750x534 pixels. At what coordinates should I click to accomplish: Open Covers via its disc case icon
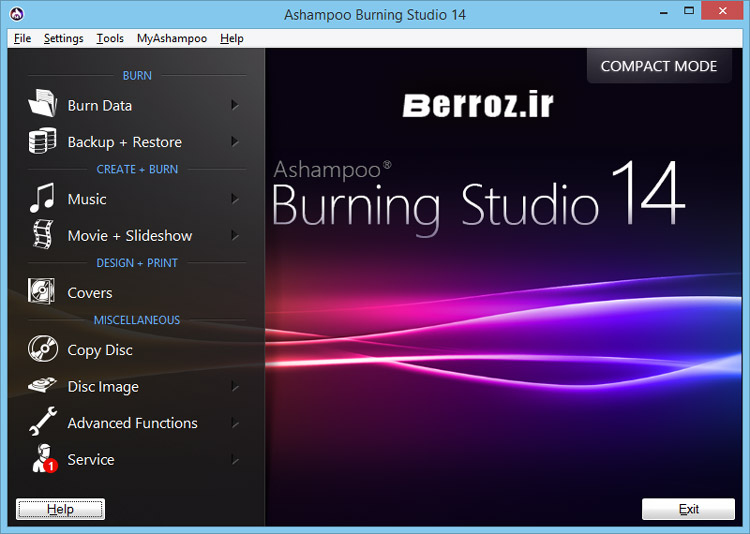(43, 293)
